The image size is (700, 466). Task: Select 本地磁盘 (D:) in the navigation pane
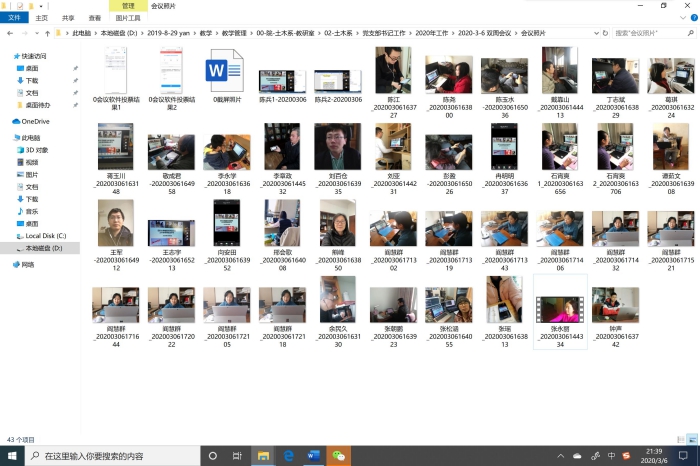pos(44,247)
